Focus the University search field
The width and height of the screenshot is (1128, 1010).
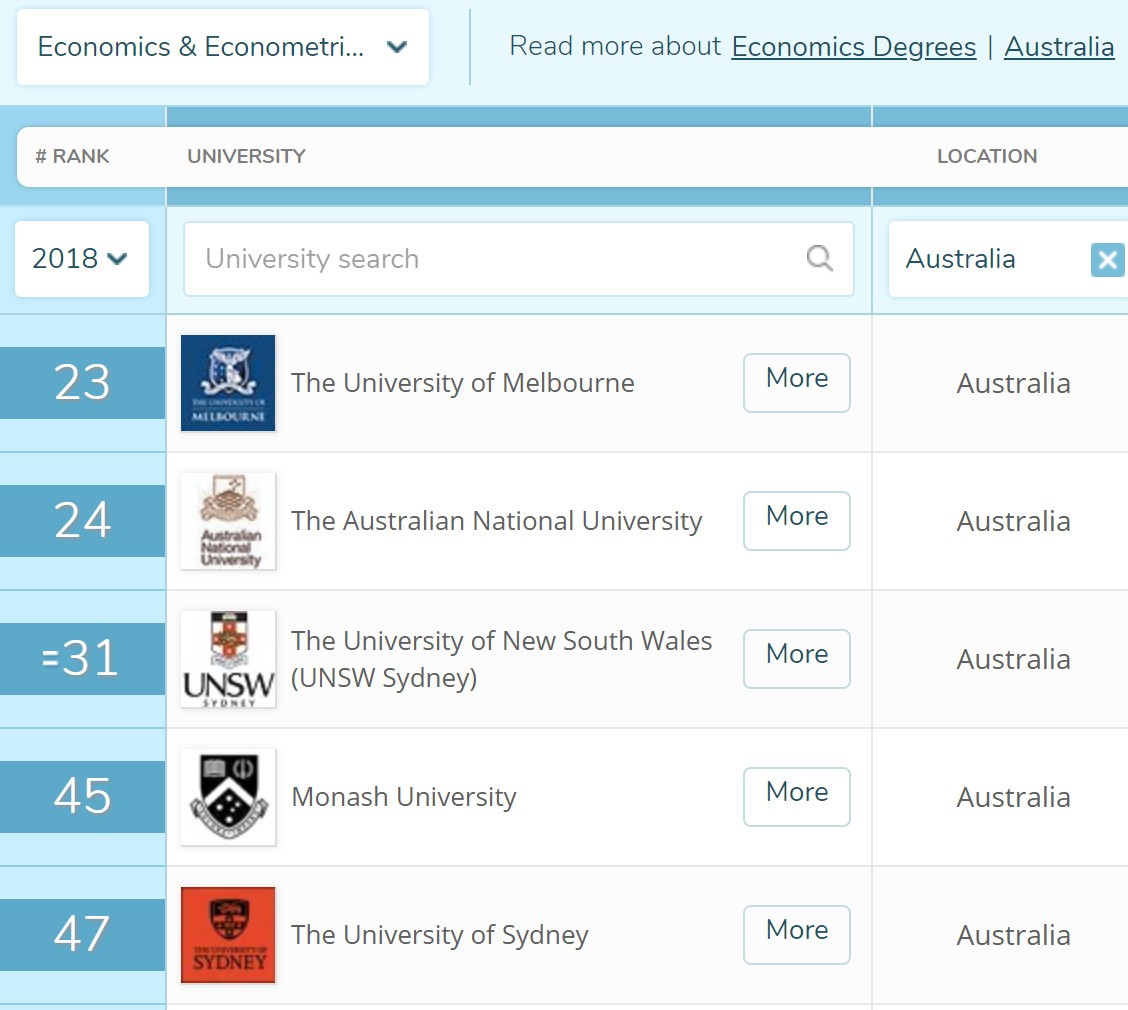click(519, 259)
